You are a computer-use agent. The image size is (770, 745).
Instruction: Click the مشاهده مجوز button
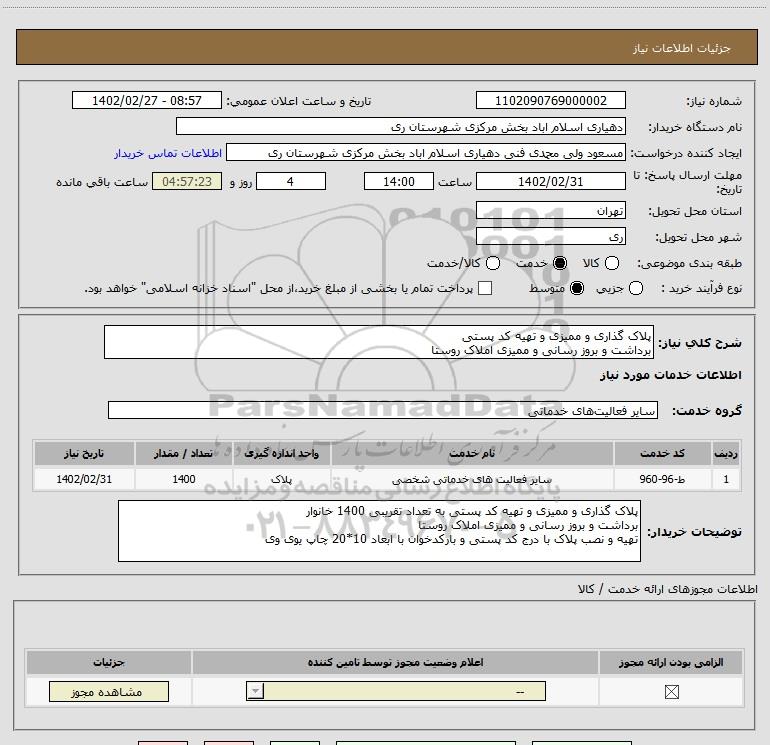tap(109, 691)
